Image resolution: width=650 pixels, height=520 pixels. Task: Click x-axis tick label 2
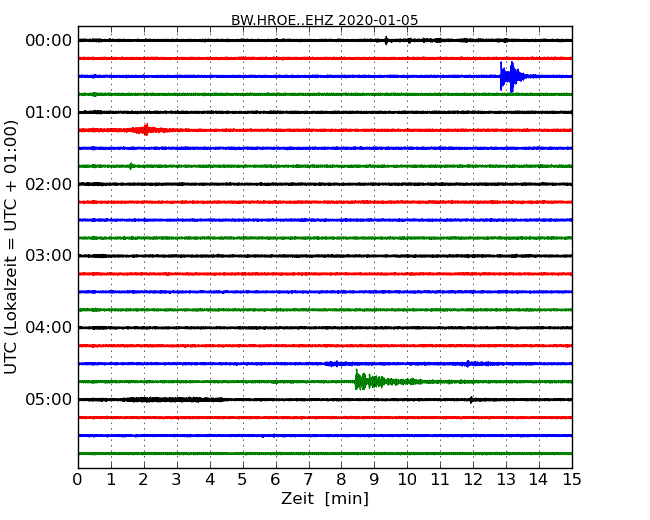coord(143,480)
